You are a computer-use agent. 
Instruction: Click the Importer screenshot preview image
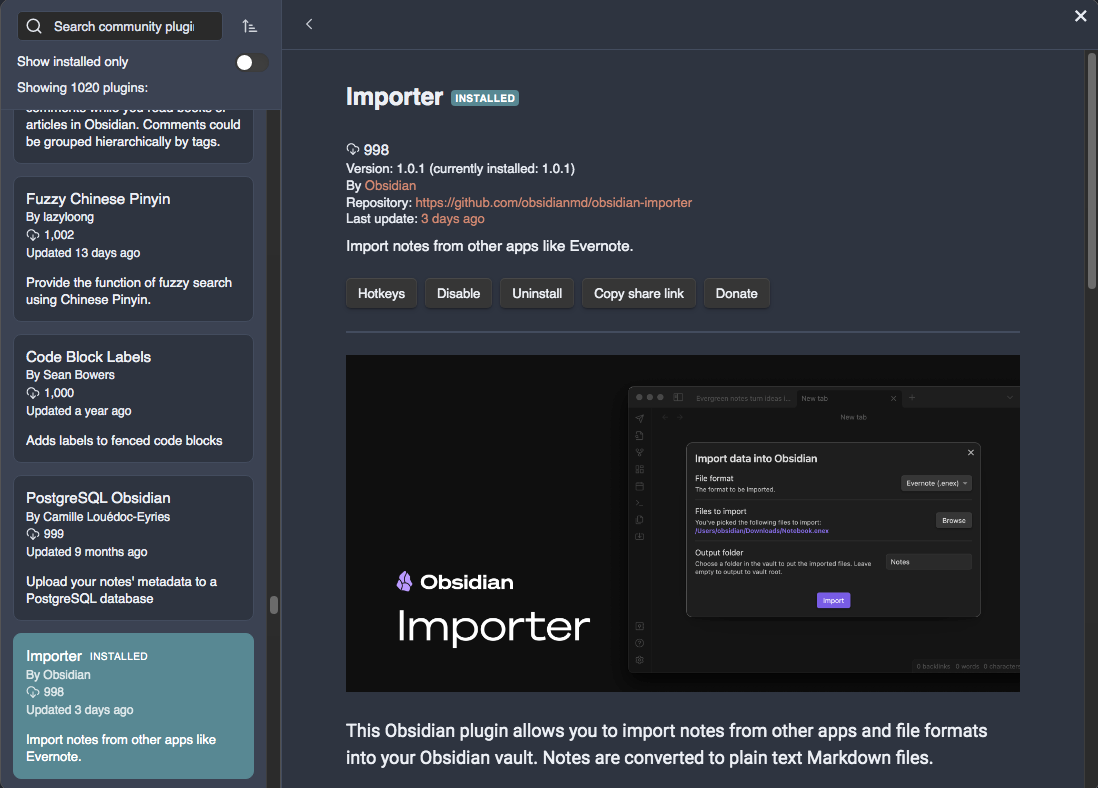click(683, 522)
